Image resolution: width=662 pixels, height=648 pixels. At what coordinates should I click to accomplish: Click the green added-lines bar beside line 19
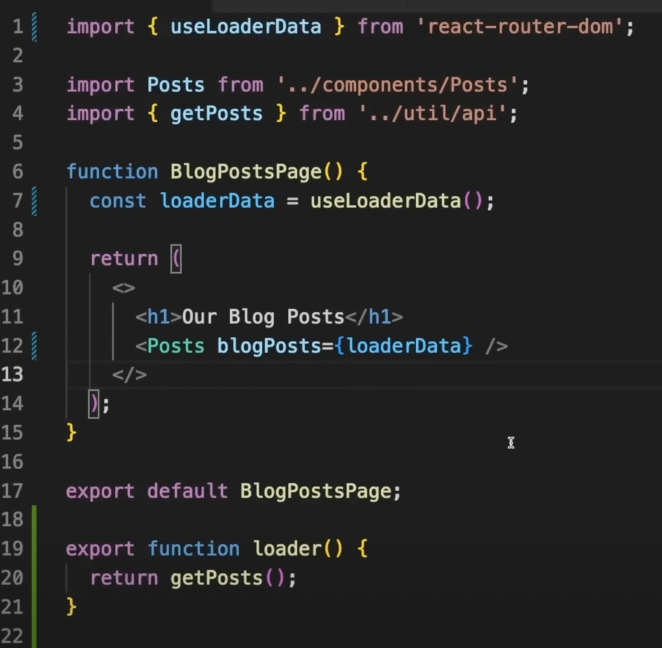[x=34, y=548]
